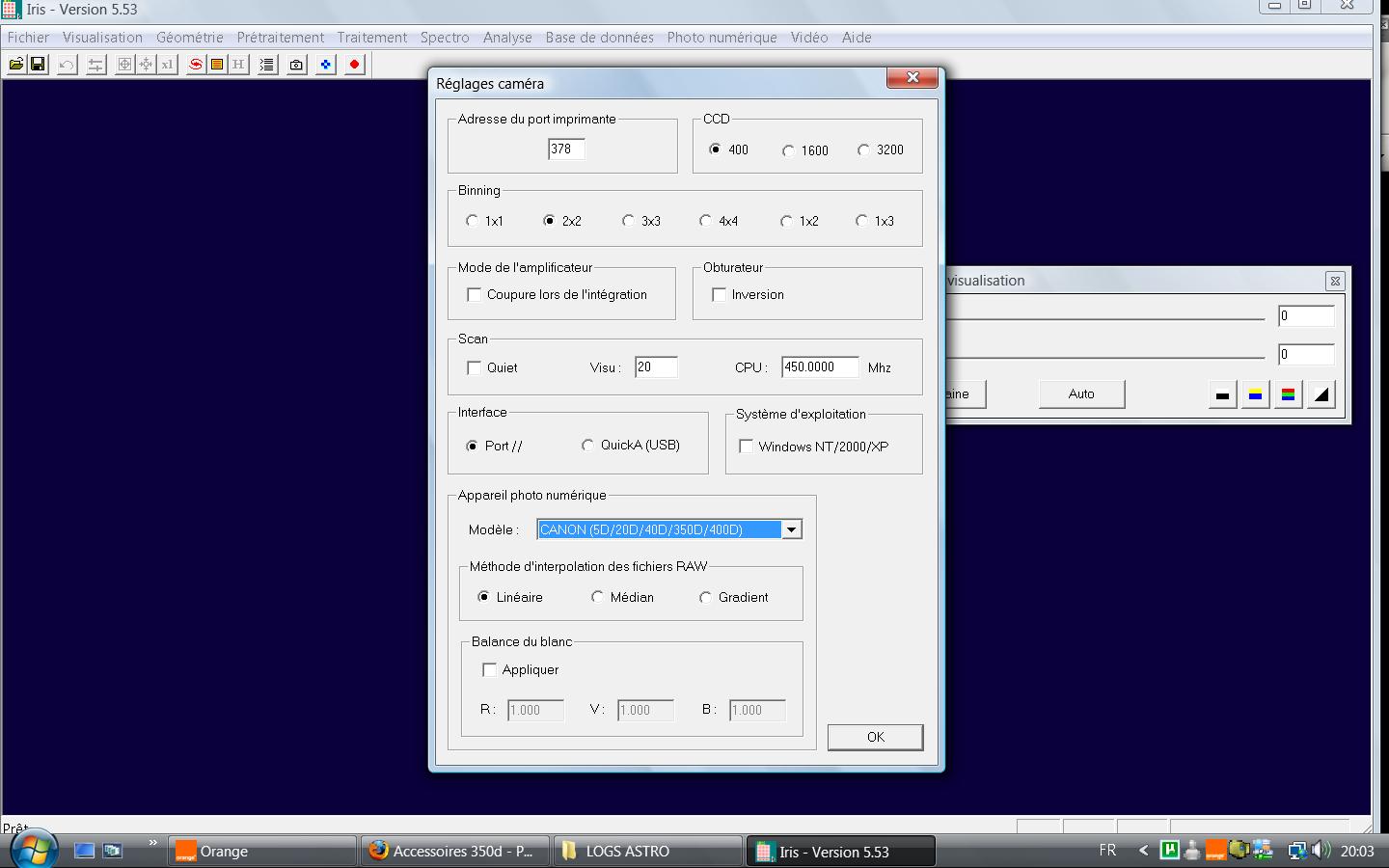Viewport: 1389px width, 868px height.
Task: Click upper threshold value field in visualisation panel
Action: pos(1306,315)
